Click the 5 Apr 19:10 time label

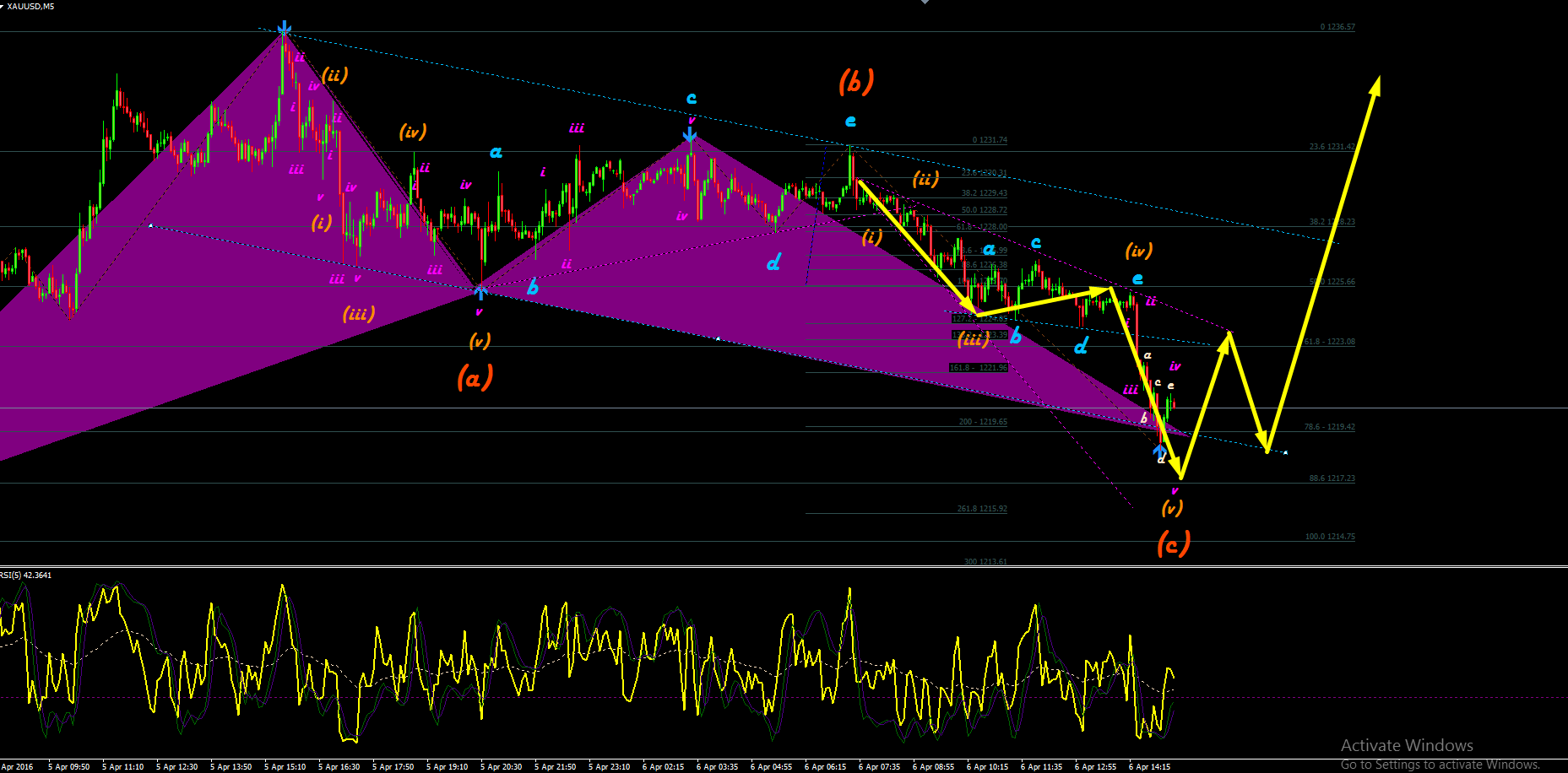[448, 767]
